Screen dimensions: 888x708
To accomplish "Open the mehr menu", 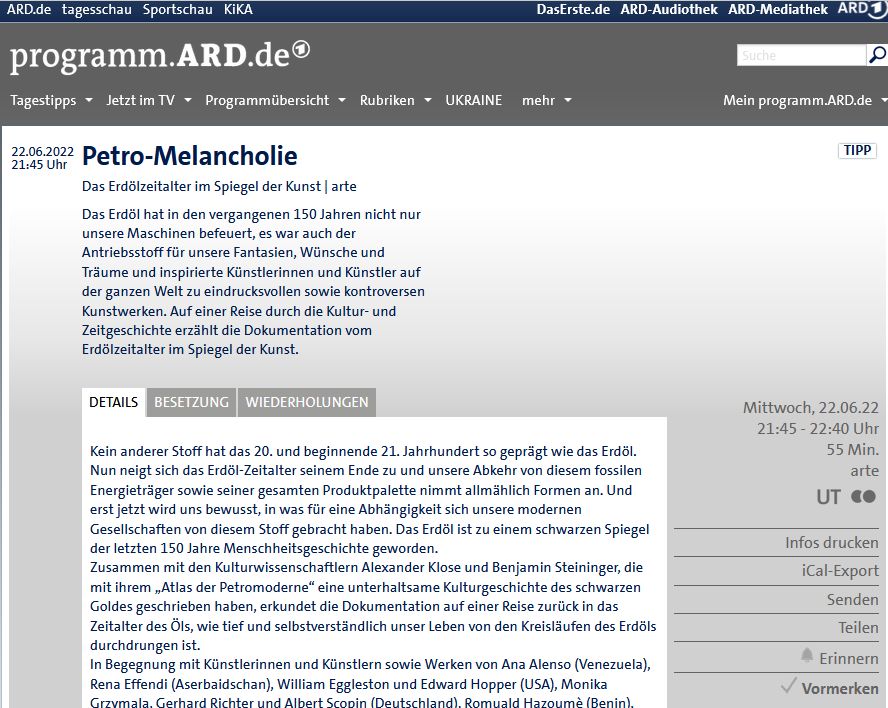I will 539,100.
